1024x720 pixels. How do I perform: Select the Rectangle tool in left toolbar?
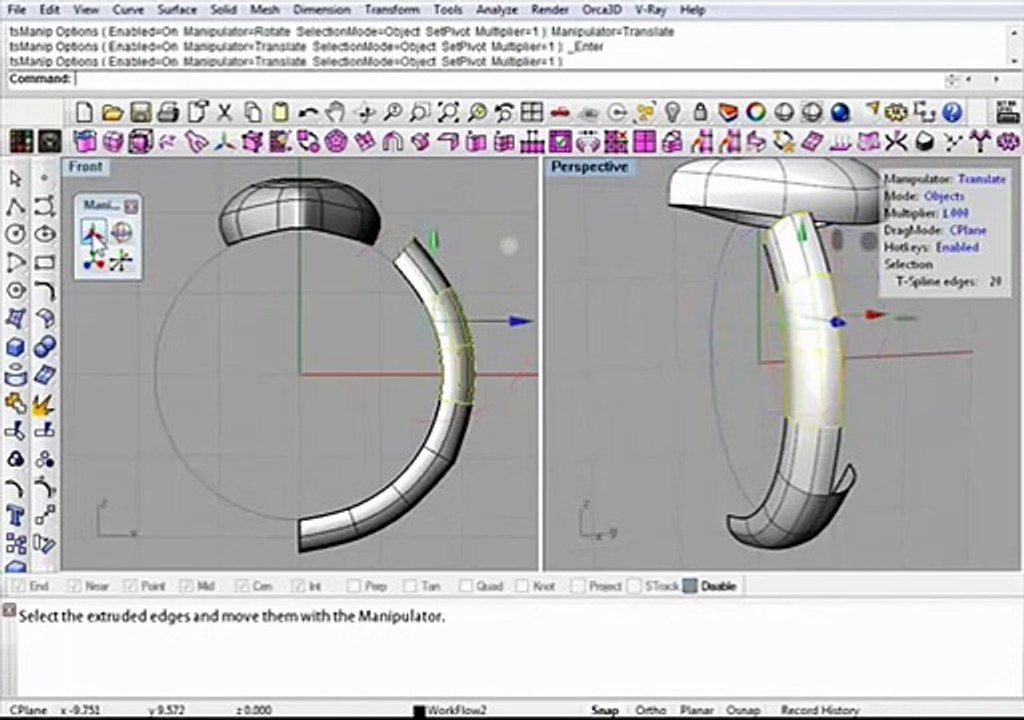(44, 263)
